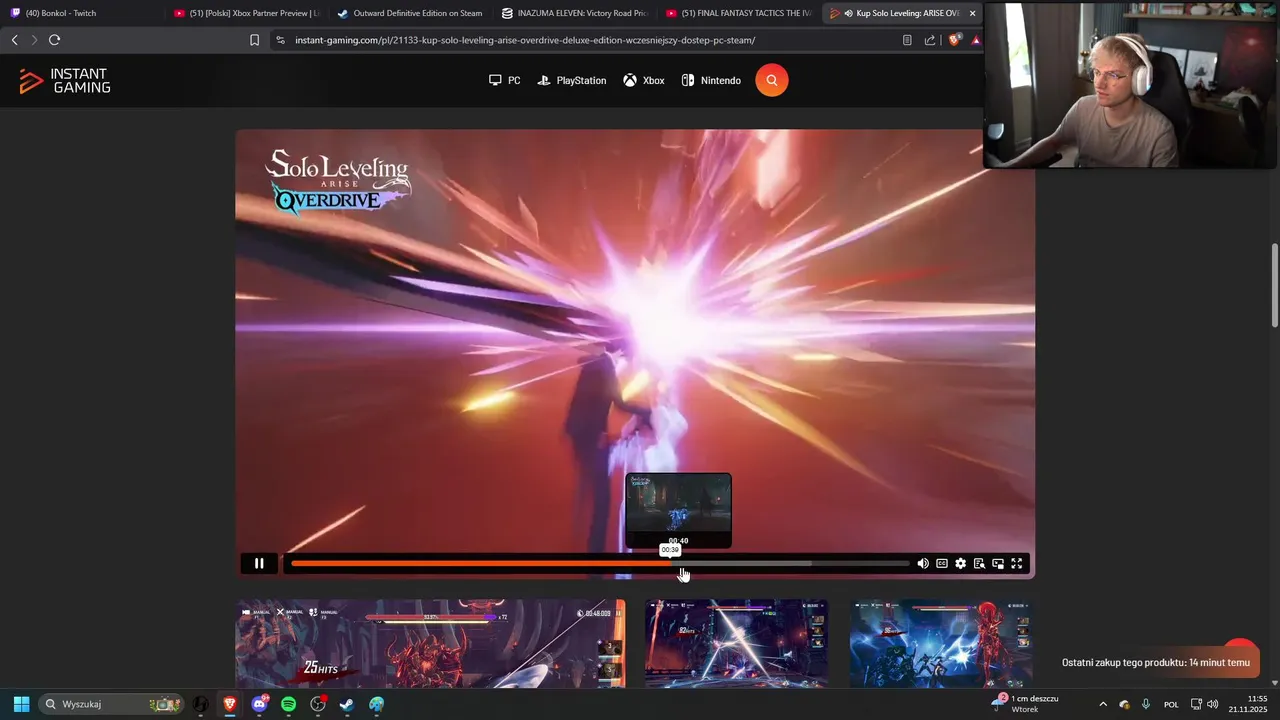The height and width of the screenshot is (720, 1280).
Task: Click the orange search button
Action: coord(772,80)
